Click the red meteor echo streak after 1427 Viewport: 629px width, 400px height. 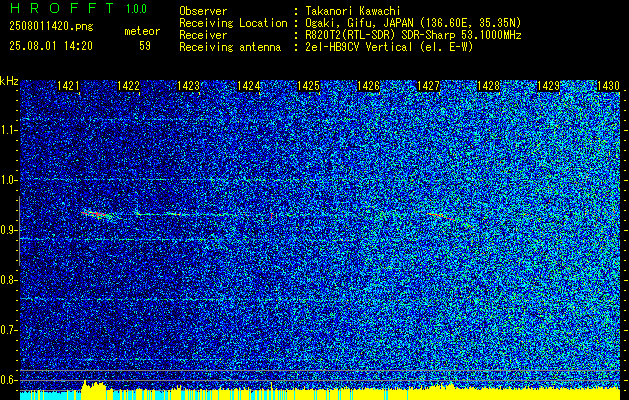click(x=441, y=217)
